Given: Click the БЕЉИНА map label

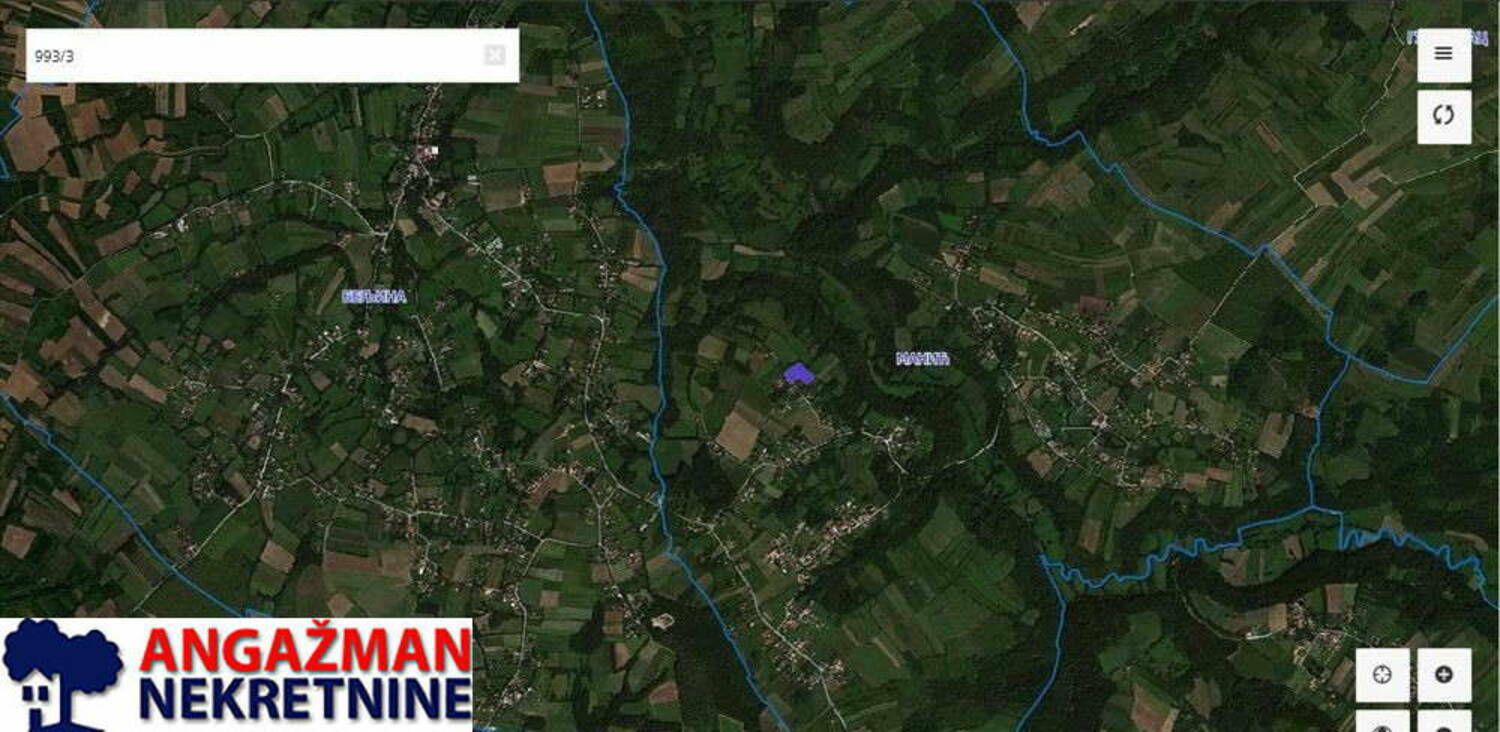Looking at the screenshot, I should click(x=374, y=296).
